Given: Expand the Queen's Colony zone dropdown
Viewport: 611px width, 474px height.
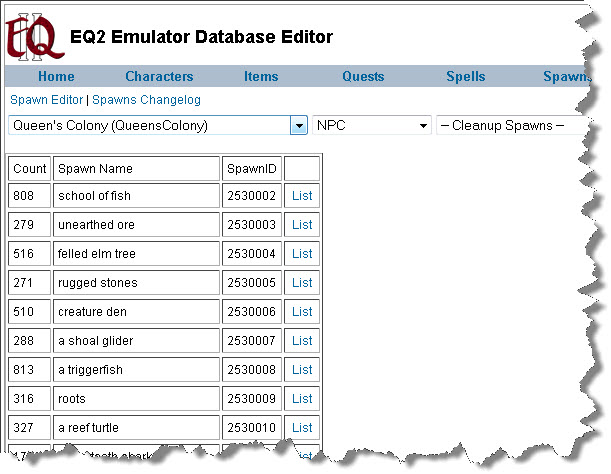Looking at the screenshot, I should pyautogui.click(x=298, y=126).
